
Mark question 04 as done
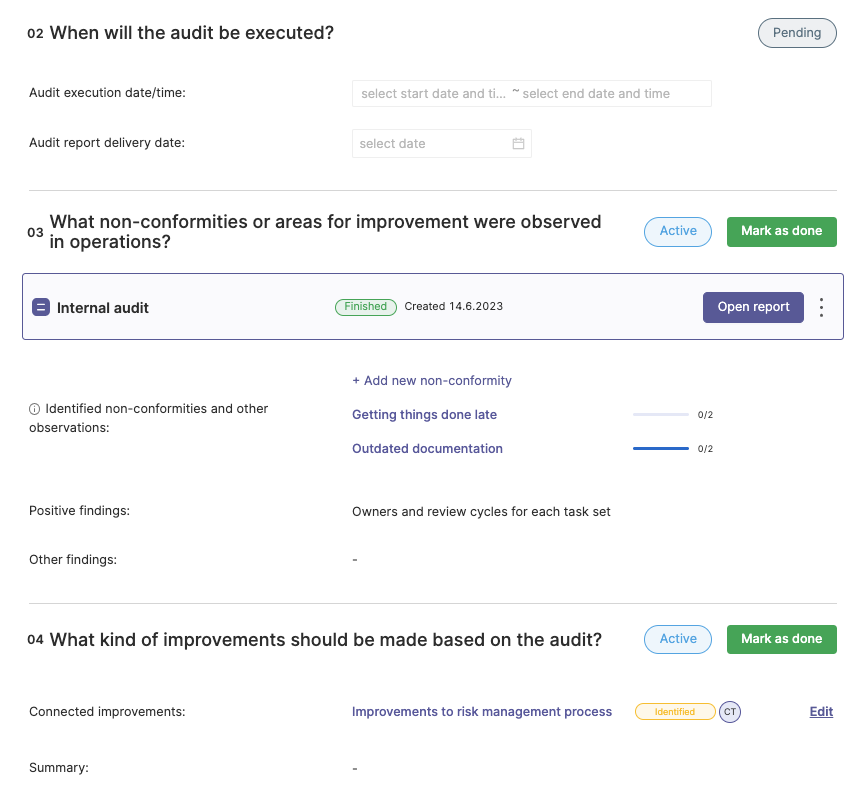tap(782, 639)
